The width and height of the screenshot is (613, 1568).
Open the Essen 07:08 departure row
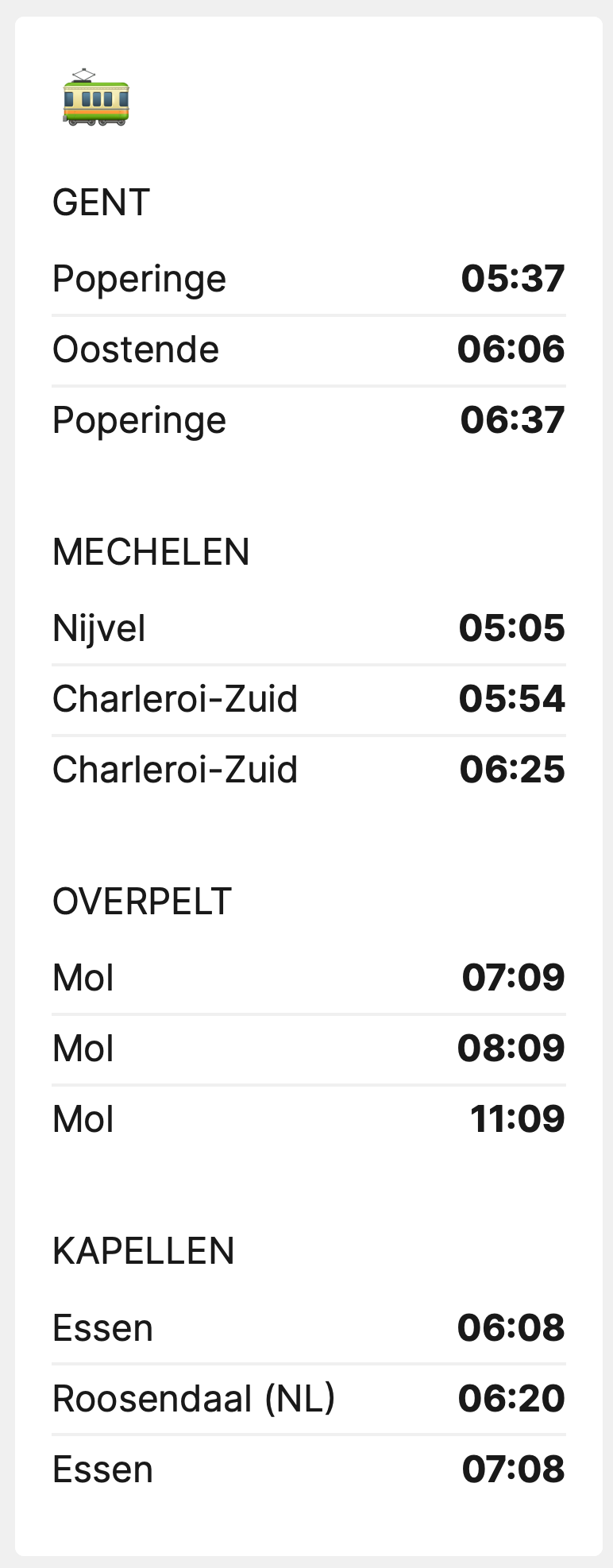pyautogui.click(x=308, y=1470)
